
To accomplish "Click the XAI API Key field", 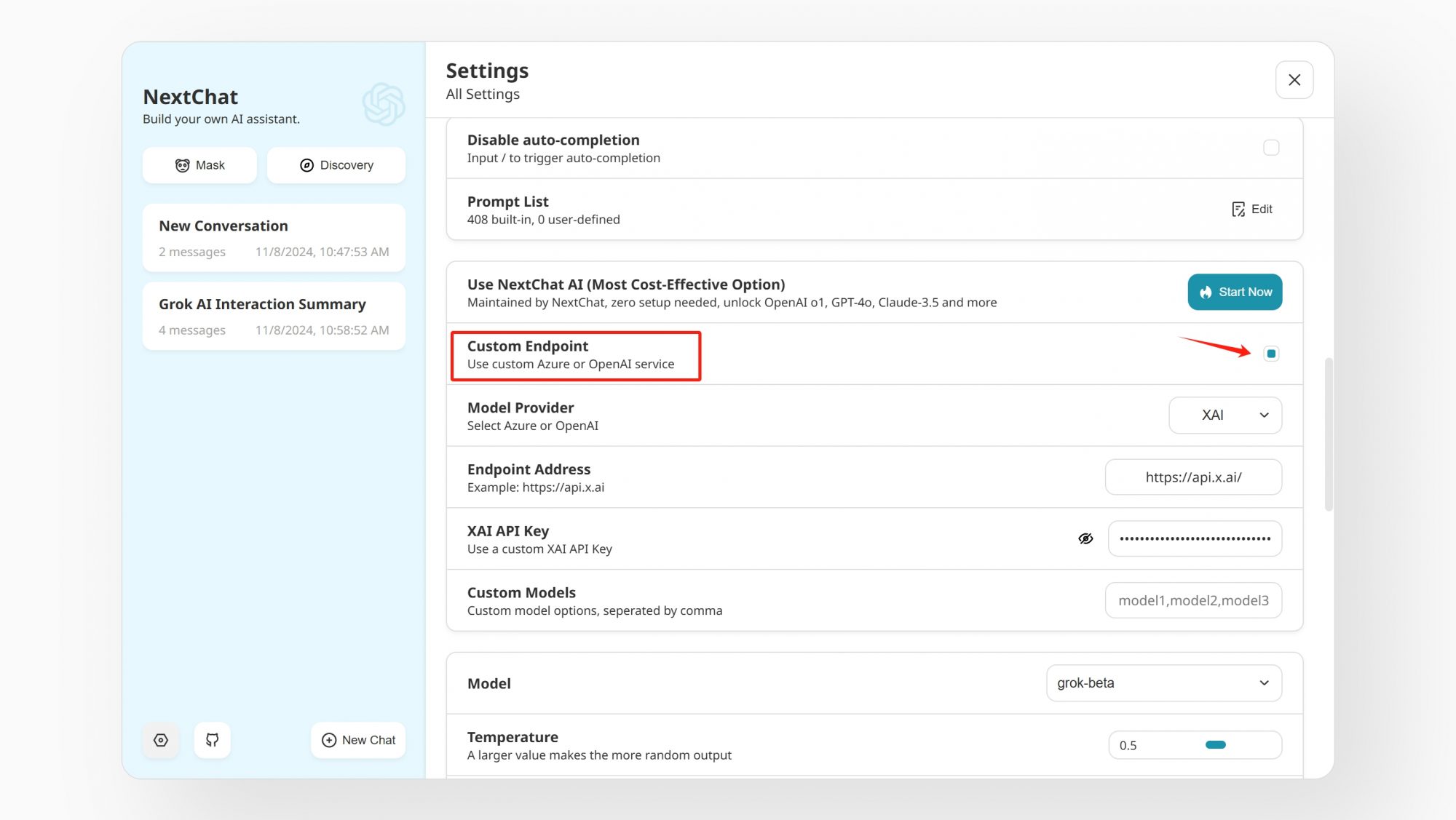I will tap(1195, 539).
